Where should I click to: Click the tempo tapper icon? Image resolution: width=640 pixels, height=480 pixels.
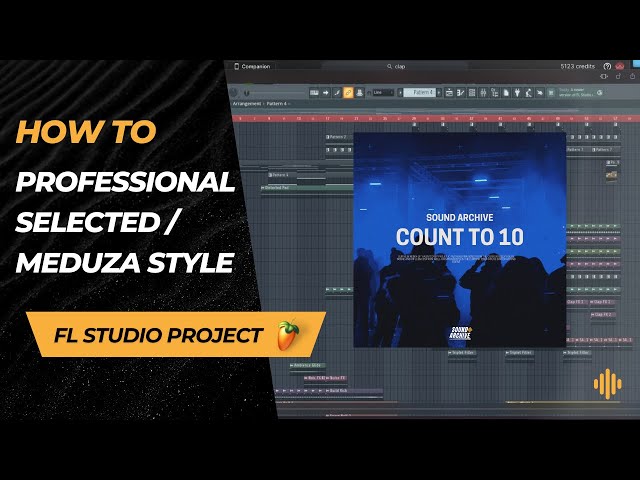pyautogui.click(x=528, y=93)
